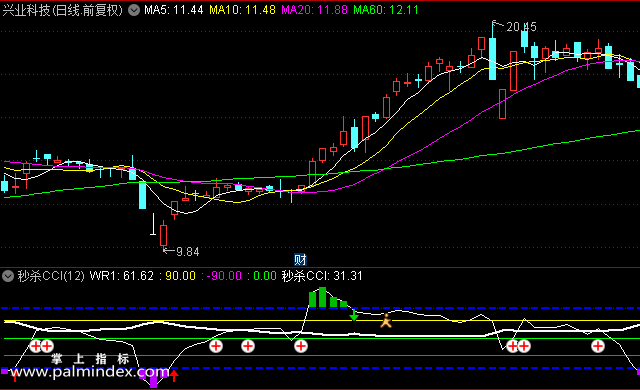Click the MA5: 11.44 value
Screen dimensions: 640x390
tap(173, 10)
